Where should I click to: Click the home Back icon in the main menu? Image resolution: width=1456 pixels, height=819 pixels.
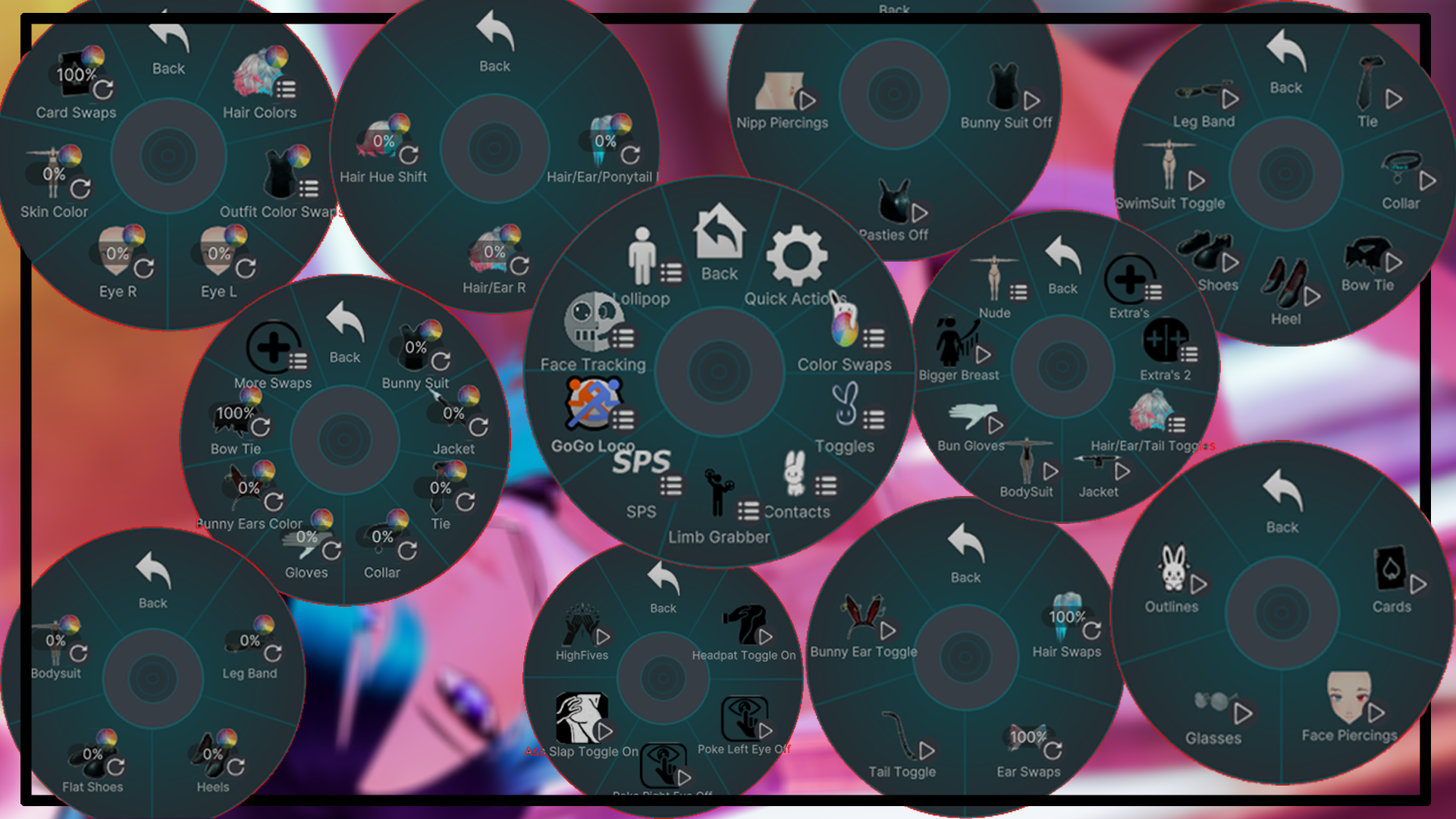(719, 231)
